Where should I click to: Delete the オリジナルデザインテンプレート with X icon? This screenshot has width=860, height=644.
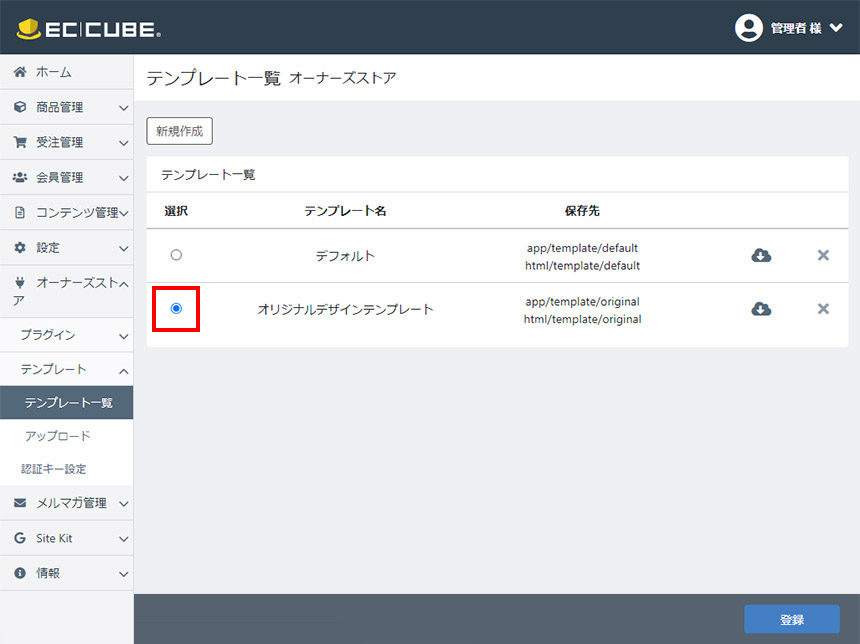[x=823, y=309]
